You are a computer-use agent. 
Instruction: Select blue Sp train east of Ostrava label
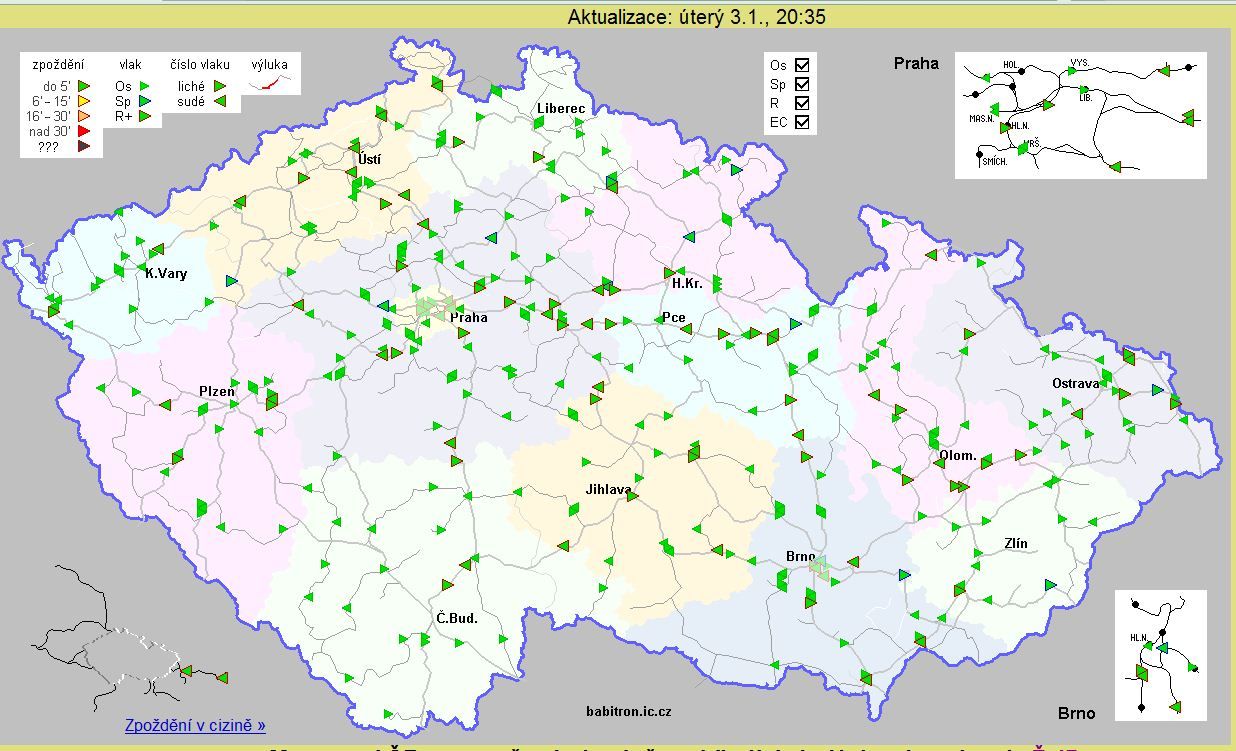[1158, 389]
